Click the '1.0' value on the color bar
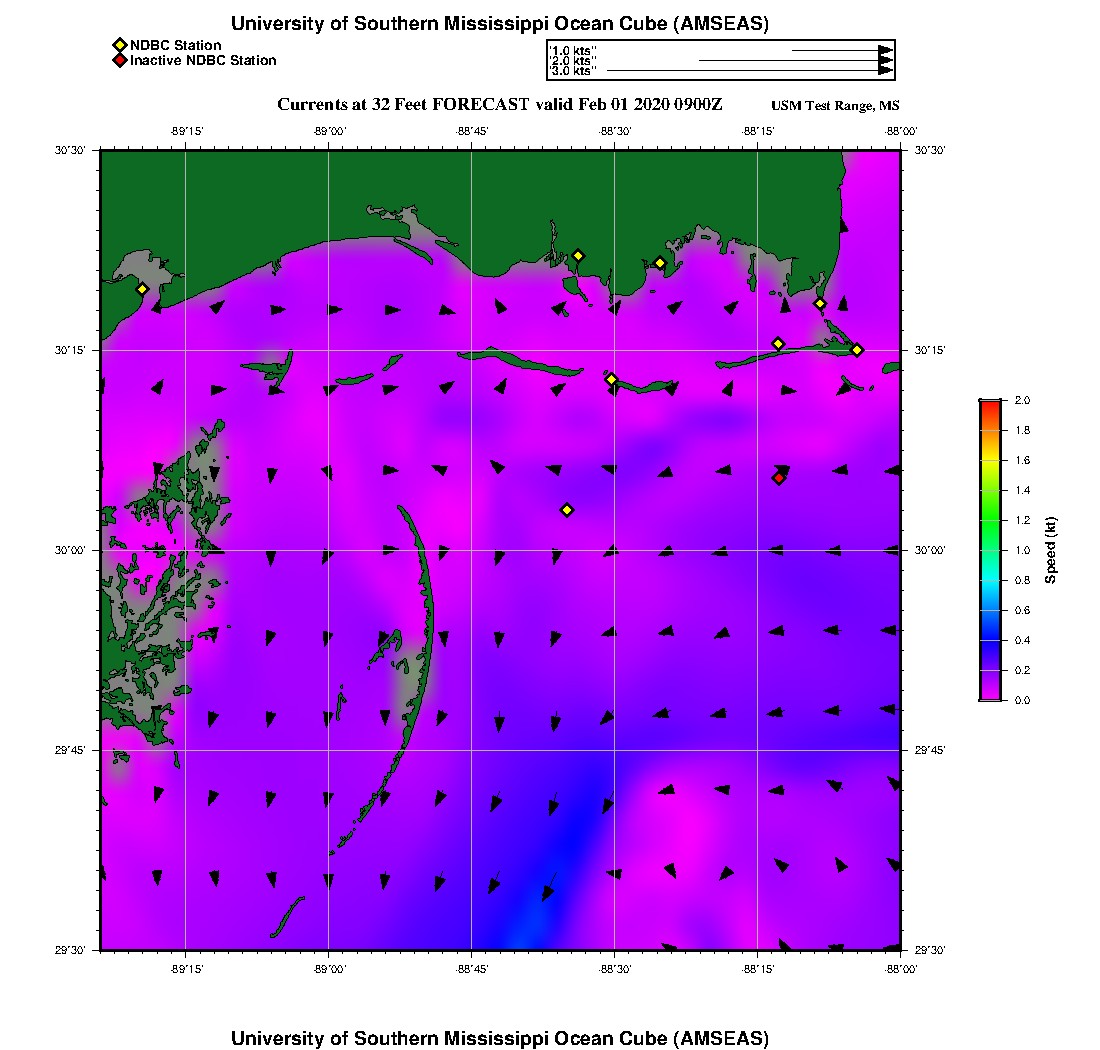The height and width of the screenshot is (1050, 1100). (1022, 551)
